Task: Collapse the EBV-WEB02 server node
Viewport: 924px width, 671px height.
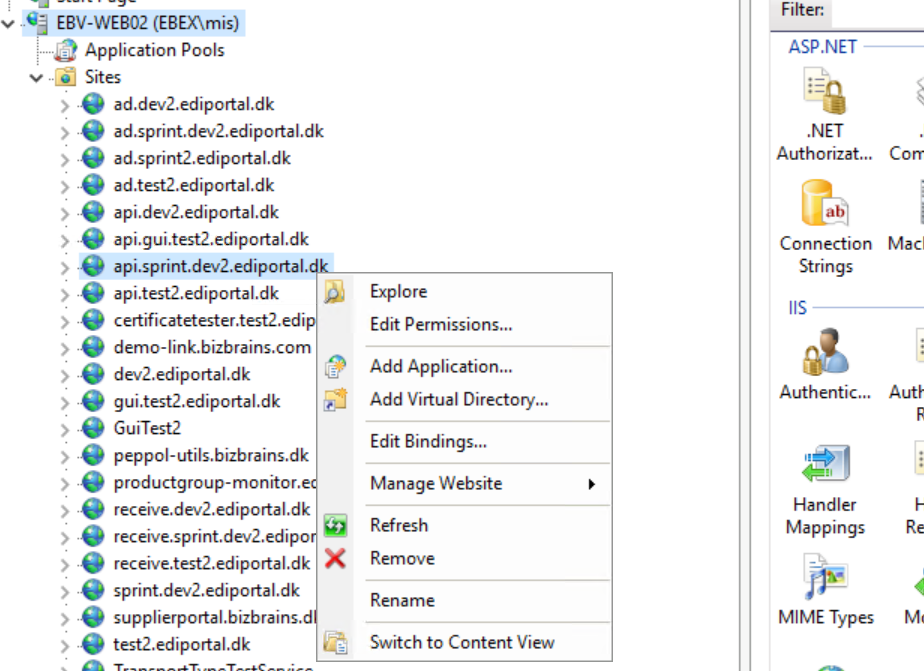Action: click(9, 23)
